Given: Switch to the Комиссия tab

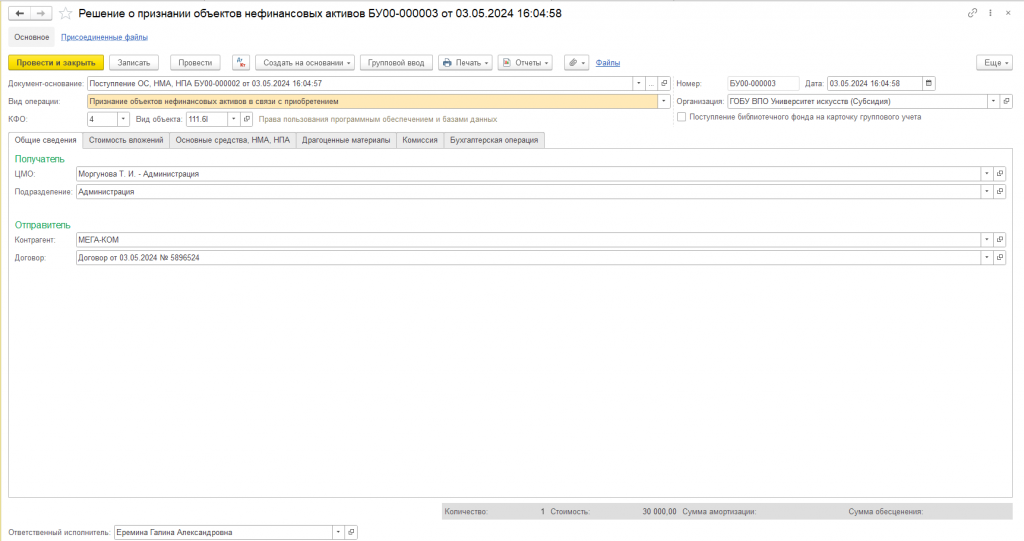Looking at the screenshot, I should click(420, 140).
